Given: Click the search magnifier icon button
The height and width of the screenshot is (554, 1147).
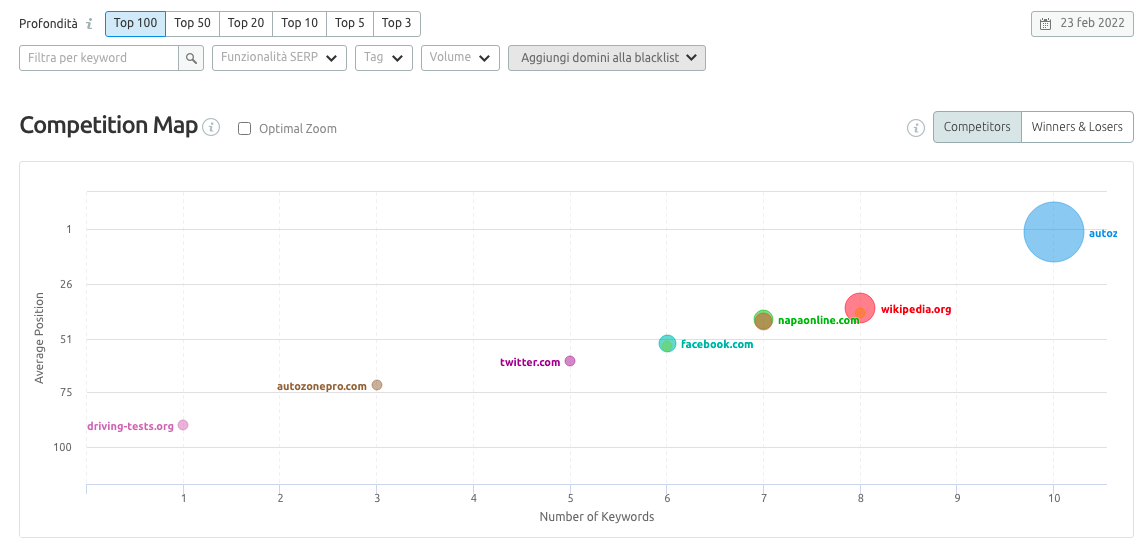Looking at the screenshot, I should 191,58.
